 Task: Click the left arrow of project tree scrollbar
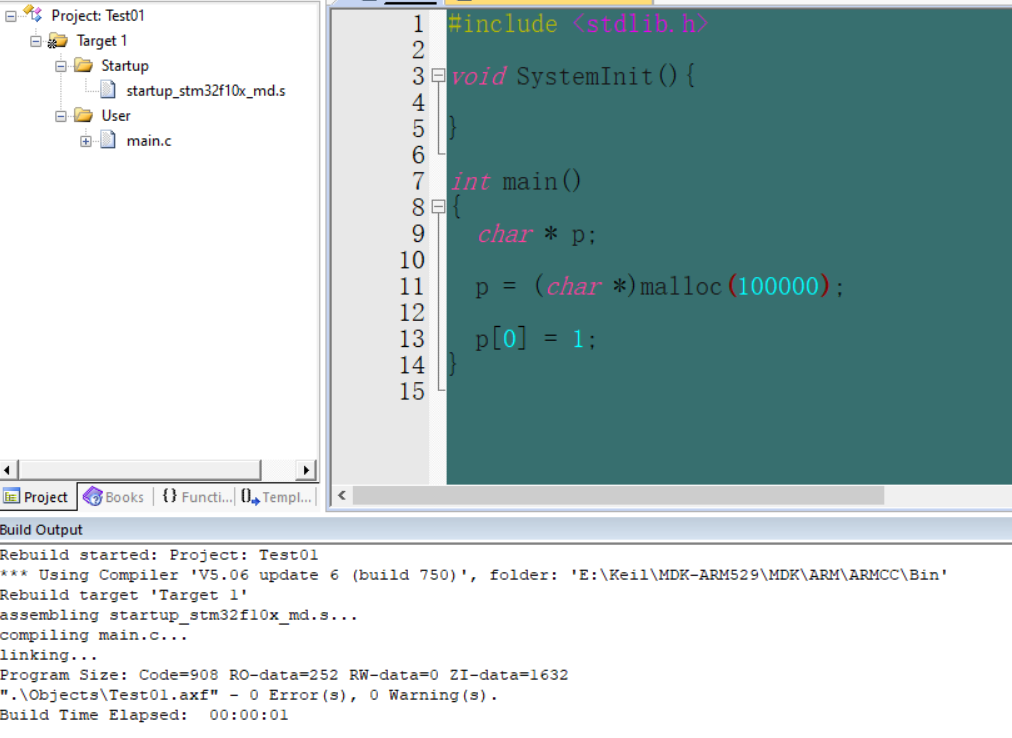(x=8, y=469)
